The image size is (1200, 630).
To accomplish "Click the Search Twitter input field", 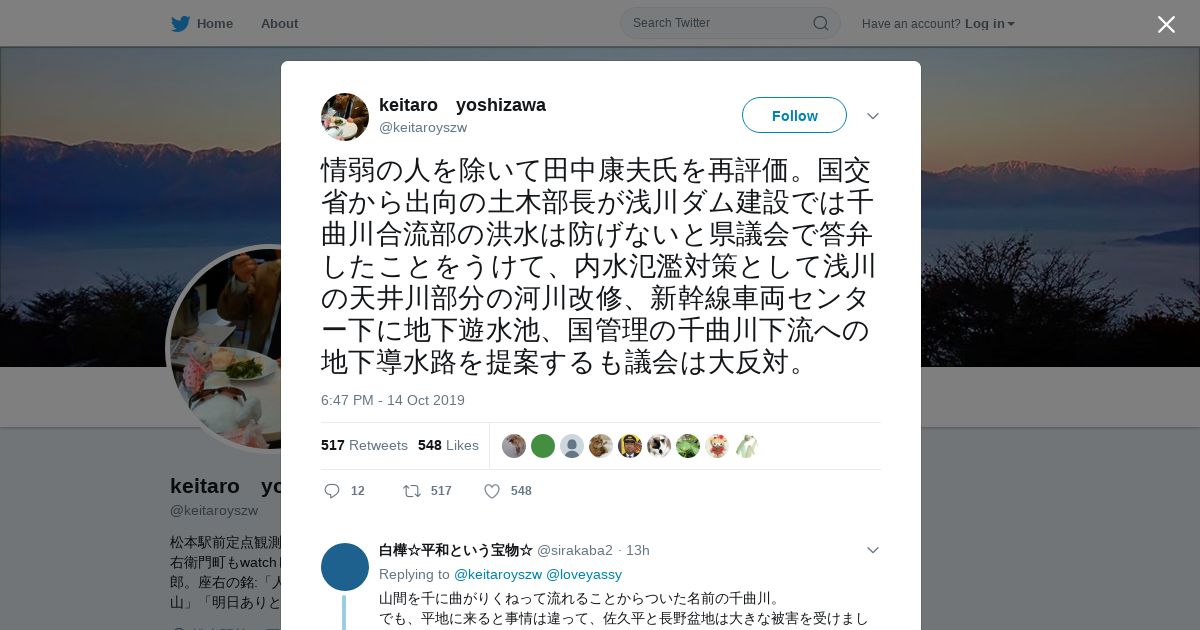I will pos(720,23).
